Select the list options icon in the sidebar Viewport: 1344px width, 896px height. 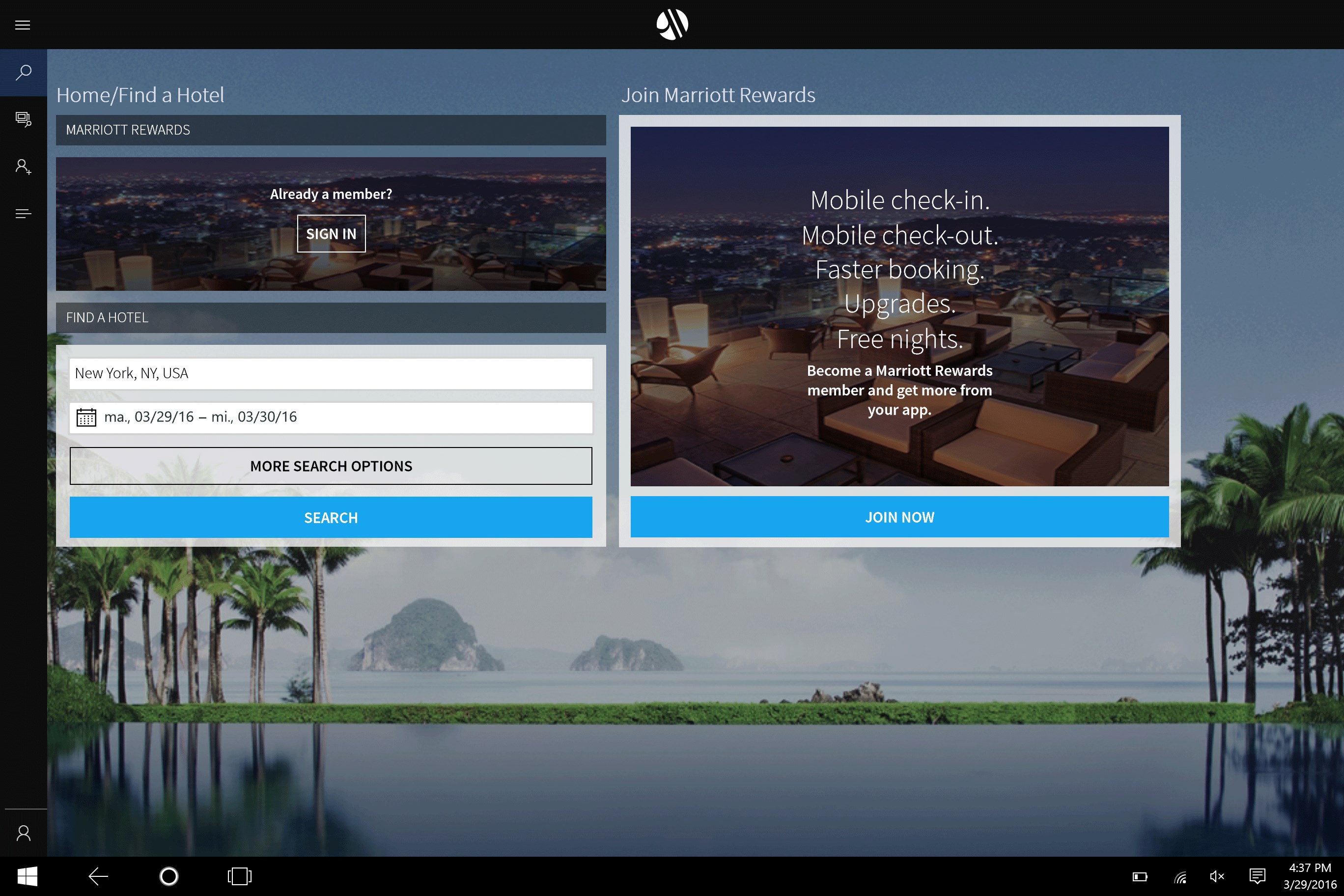click(x=24, y=213)
